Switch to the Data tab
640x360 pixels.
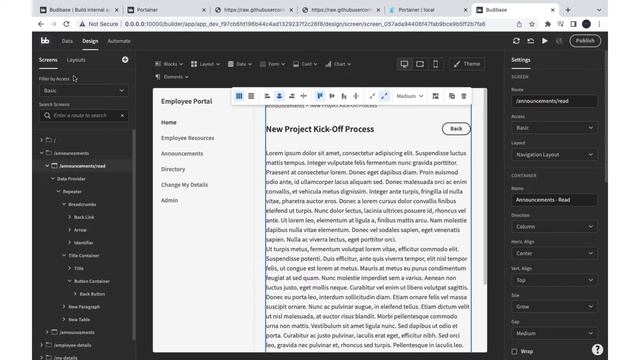pyautogui.click(x=67, y=41)
